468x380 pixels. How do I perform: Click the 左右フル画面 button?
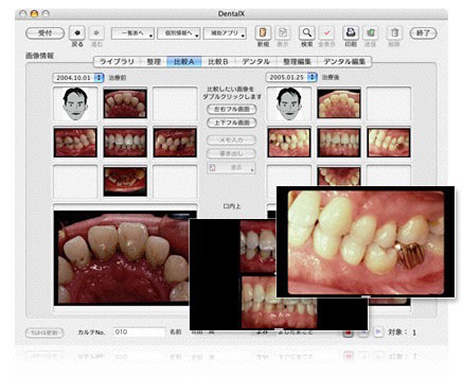click(x=232, y=109)
